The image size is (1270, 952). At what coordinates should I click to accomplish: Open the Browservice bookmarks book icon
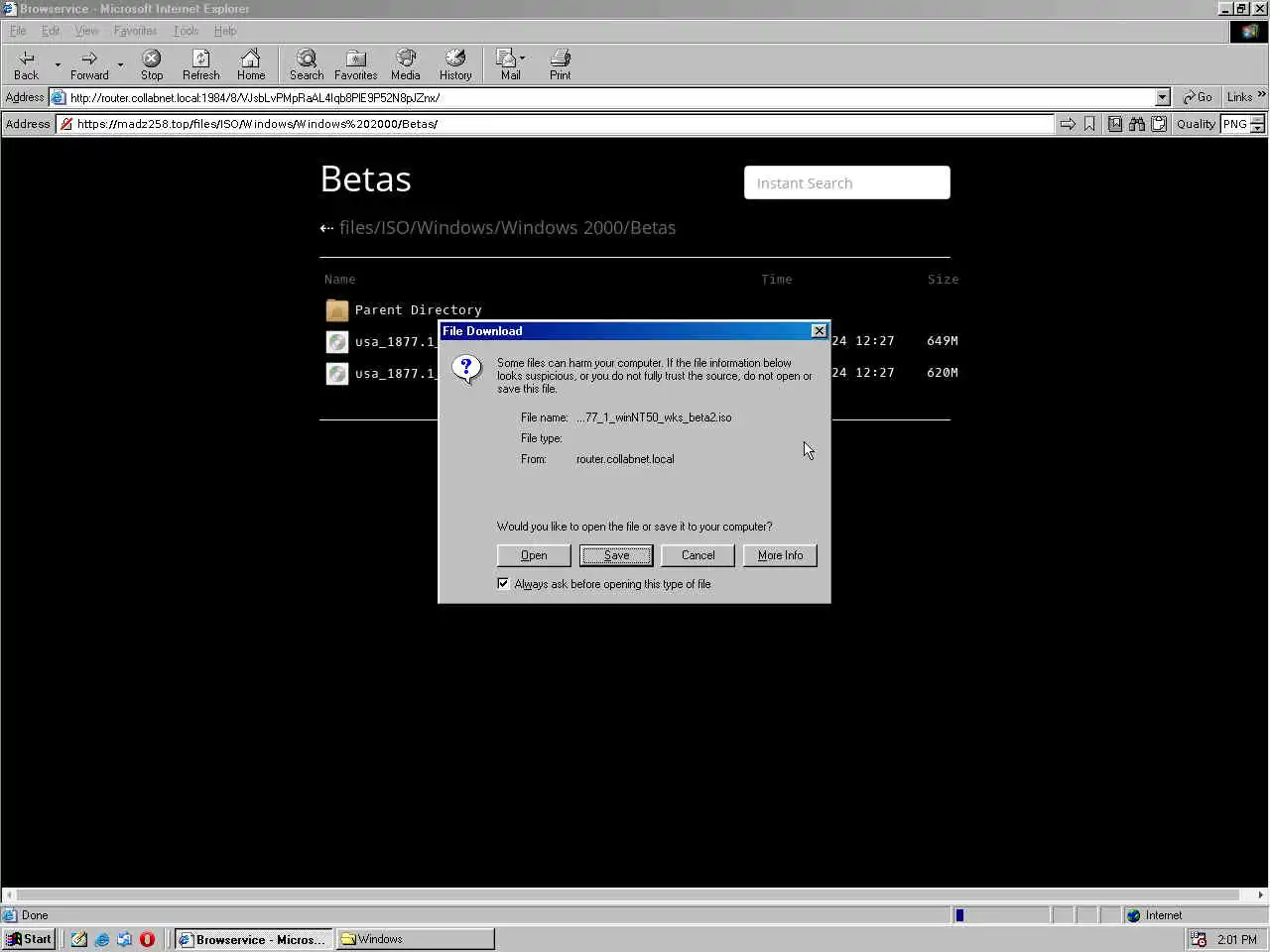coord(1115,124)
